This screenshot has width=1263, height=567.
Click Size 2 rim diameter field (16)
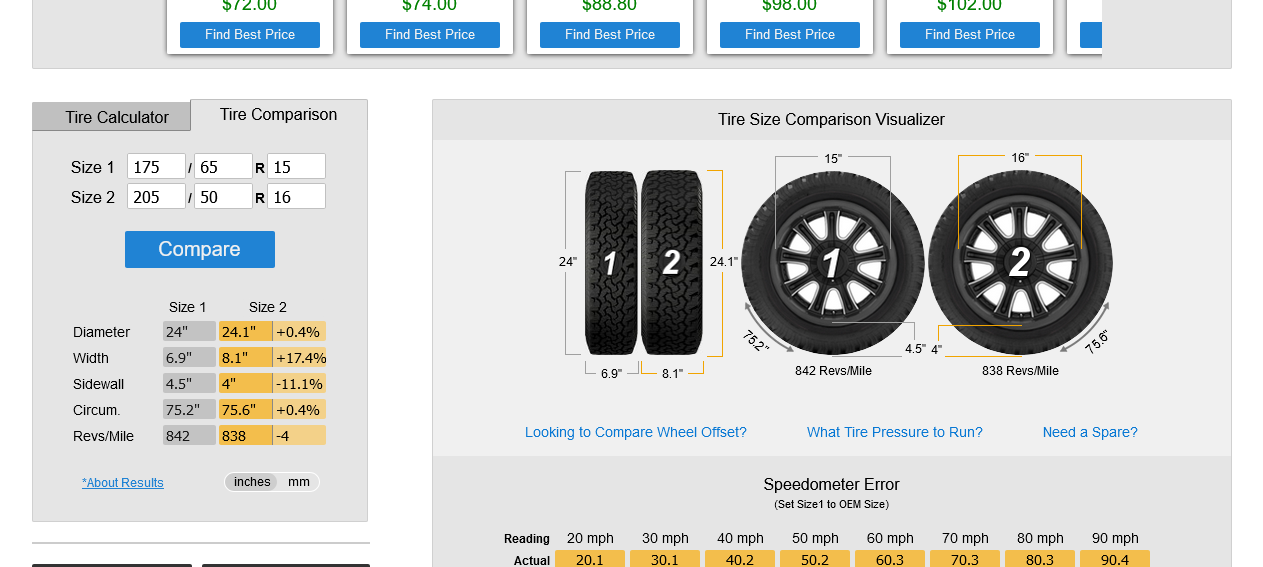tap(296, 197)
